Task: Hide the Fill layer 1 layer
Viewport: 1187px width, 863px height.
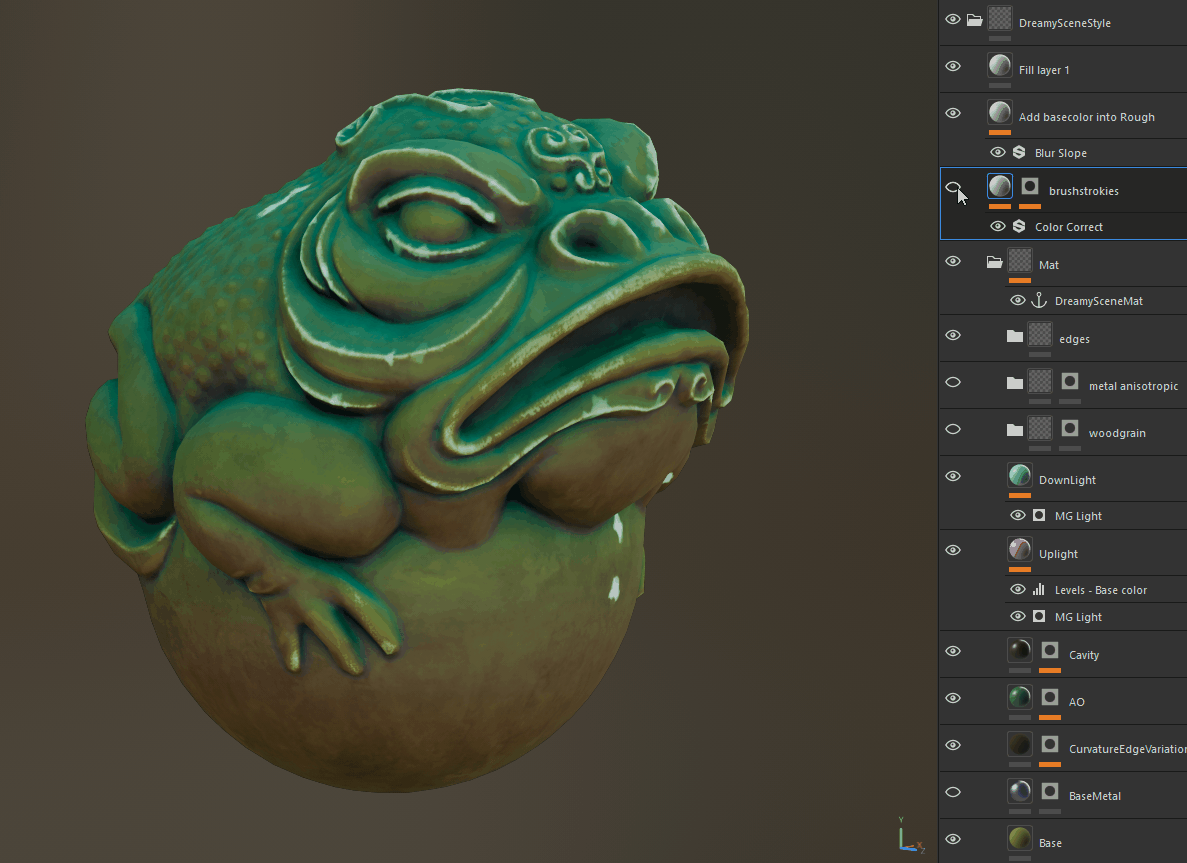Action: pyautogui.click(x=953, y=67)
